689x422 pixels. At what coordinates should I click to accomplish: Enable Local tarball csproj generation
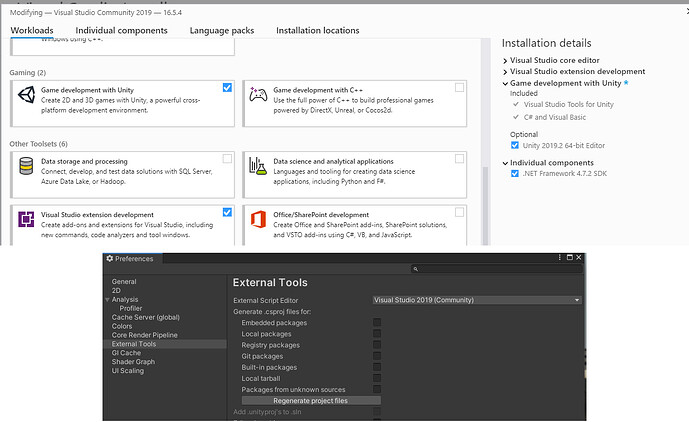click(377, 378)
